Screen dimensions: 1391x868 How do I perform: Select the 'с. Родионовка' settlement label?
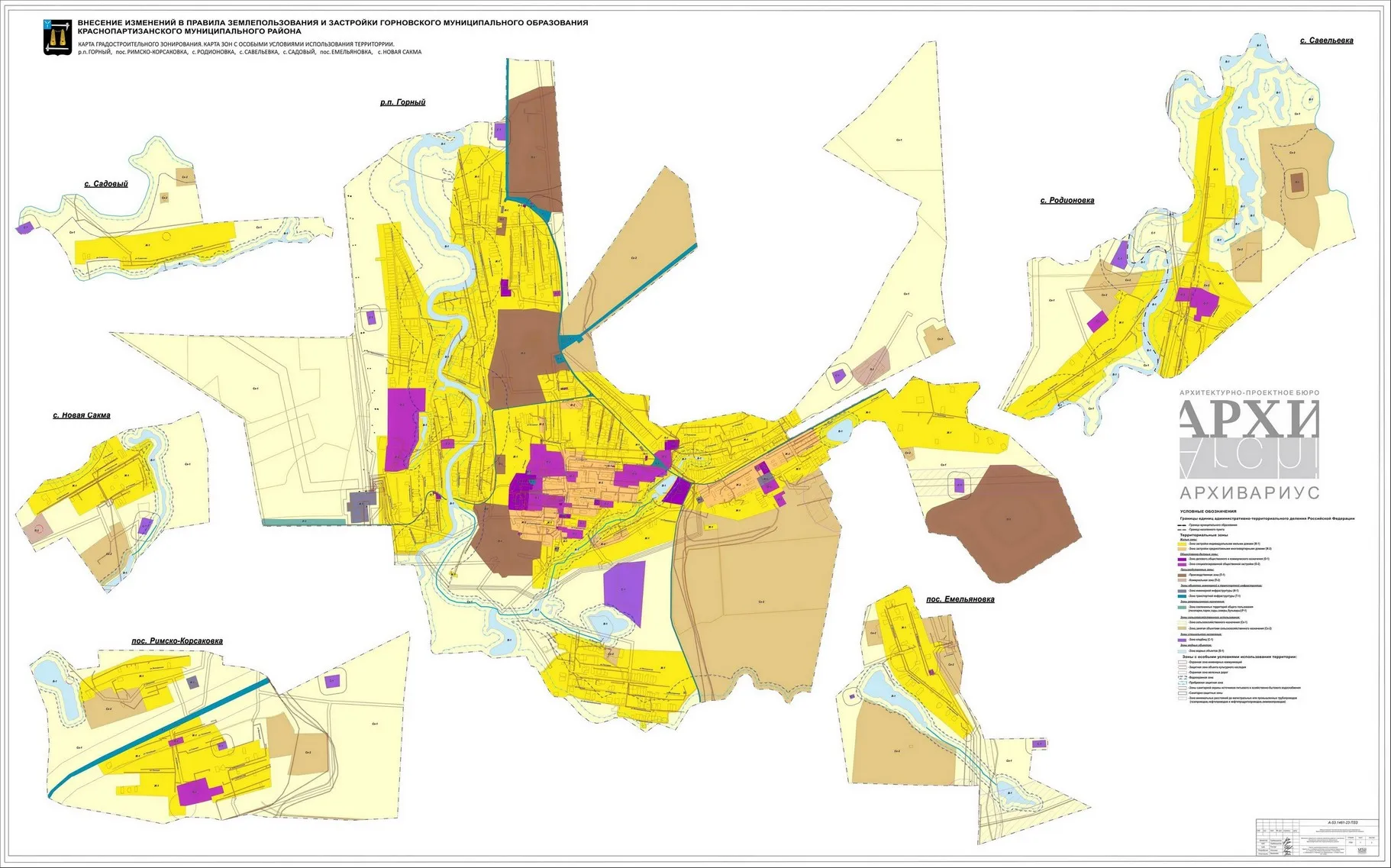pos(1067,201)
